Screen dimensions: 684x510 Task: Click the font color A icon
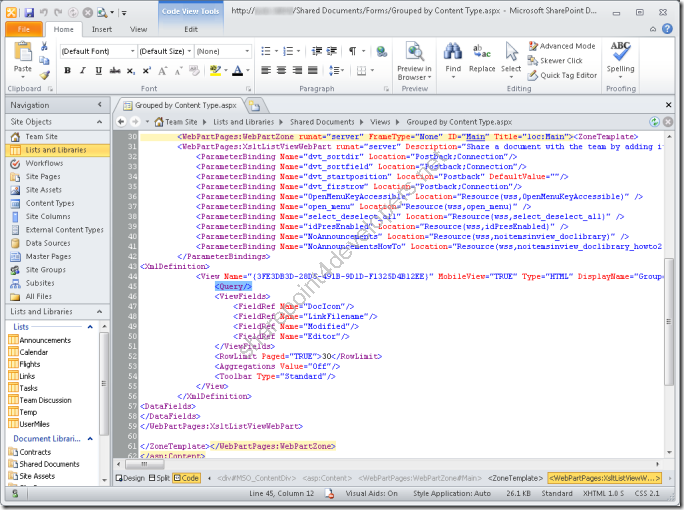point(237,70)
